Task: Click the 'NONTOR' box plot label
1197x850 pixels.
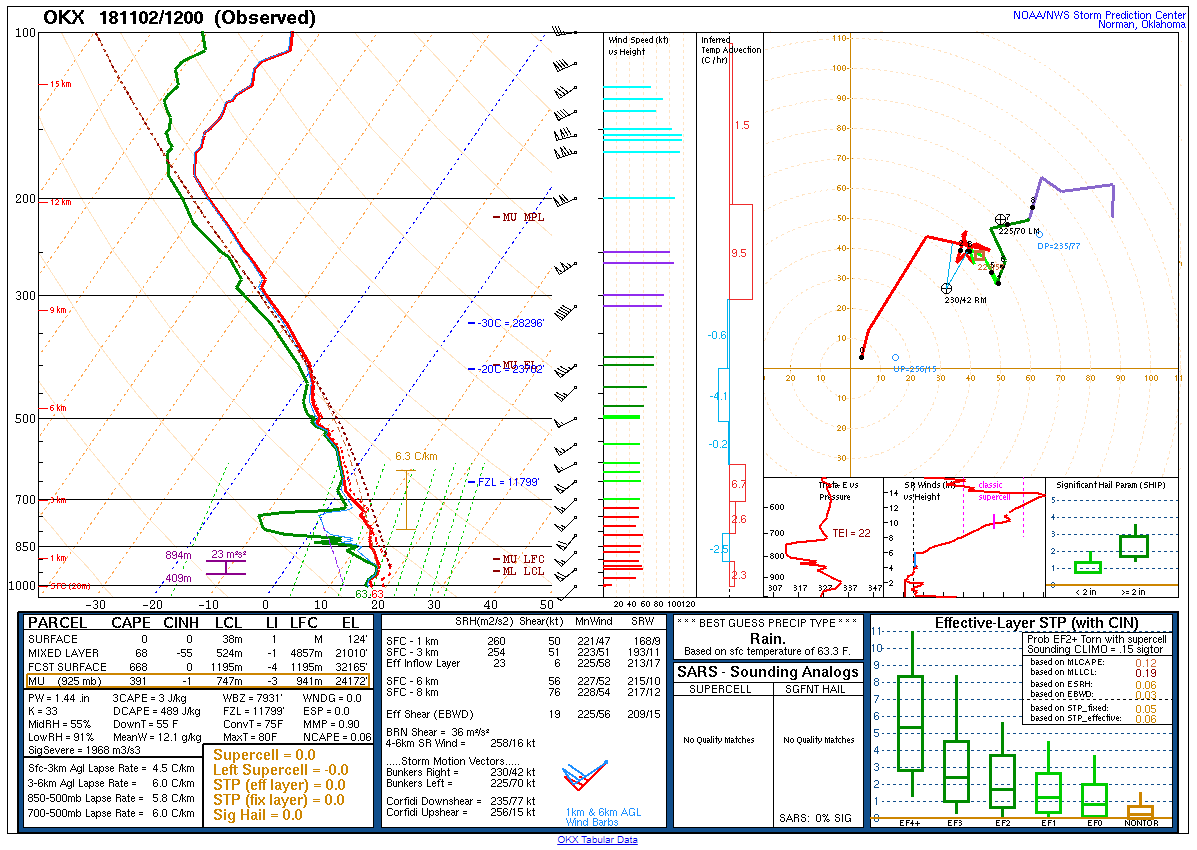Action: [1141, 823]
